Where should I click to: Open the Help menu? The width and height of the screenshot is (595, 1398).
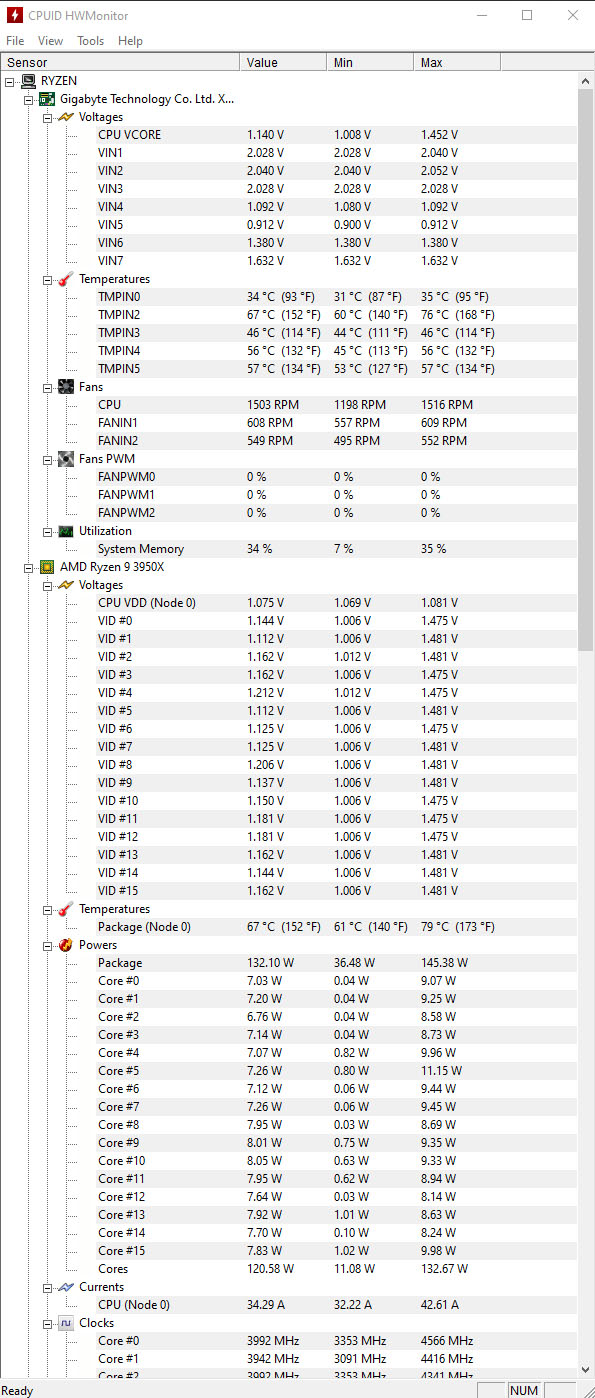(130, 41)
